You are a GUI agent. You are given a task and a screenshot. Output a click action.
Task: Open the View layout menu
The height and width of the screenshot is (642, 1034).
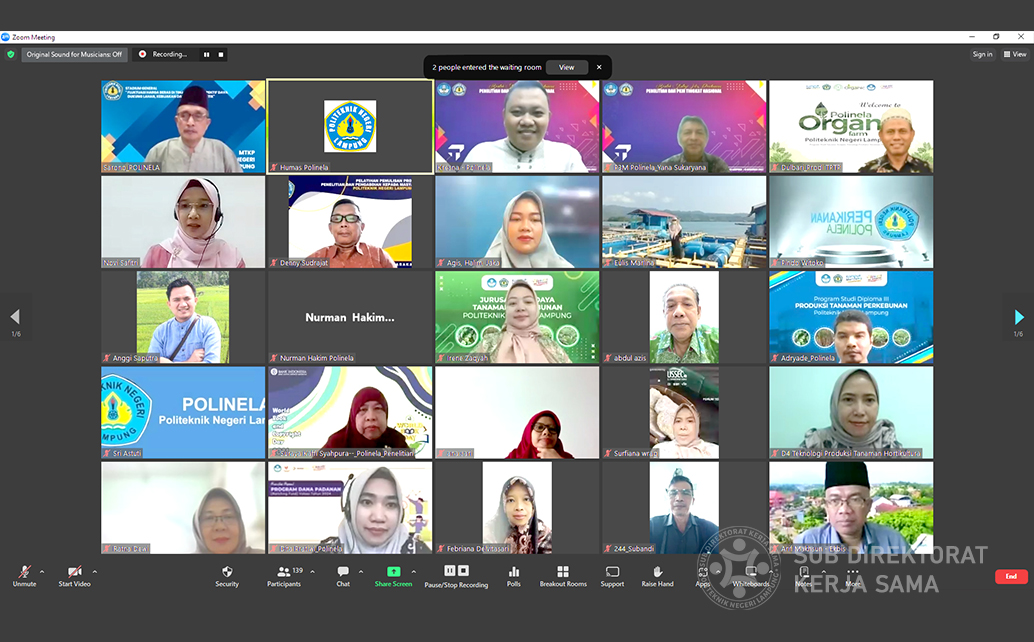[1015, 54]
